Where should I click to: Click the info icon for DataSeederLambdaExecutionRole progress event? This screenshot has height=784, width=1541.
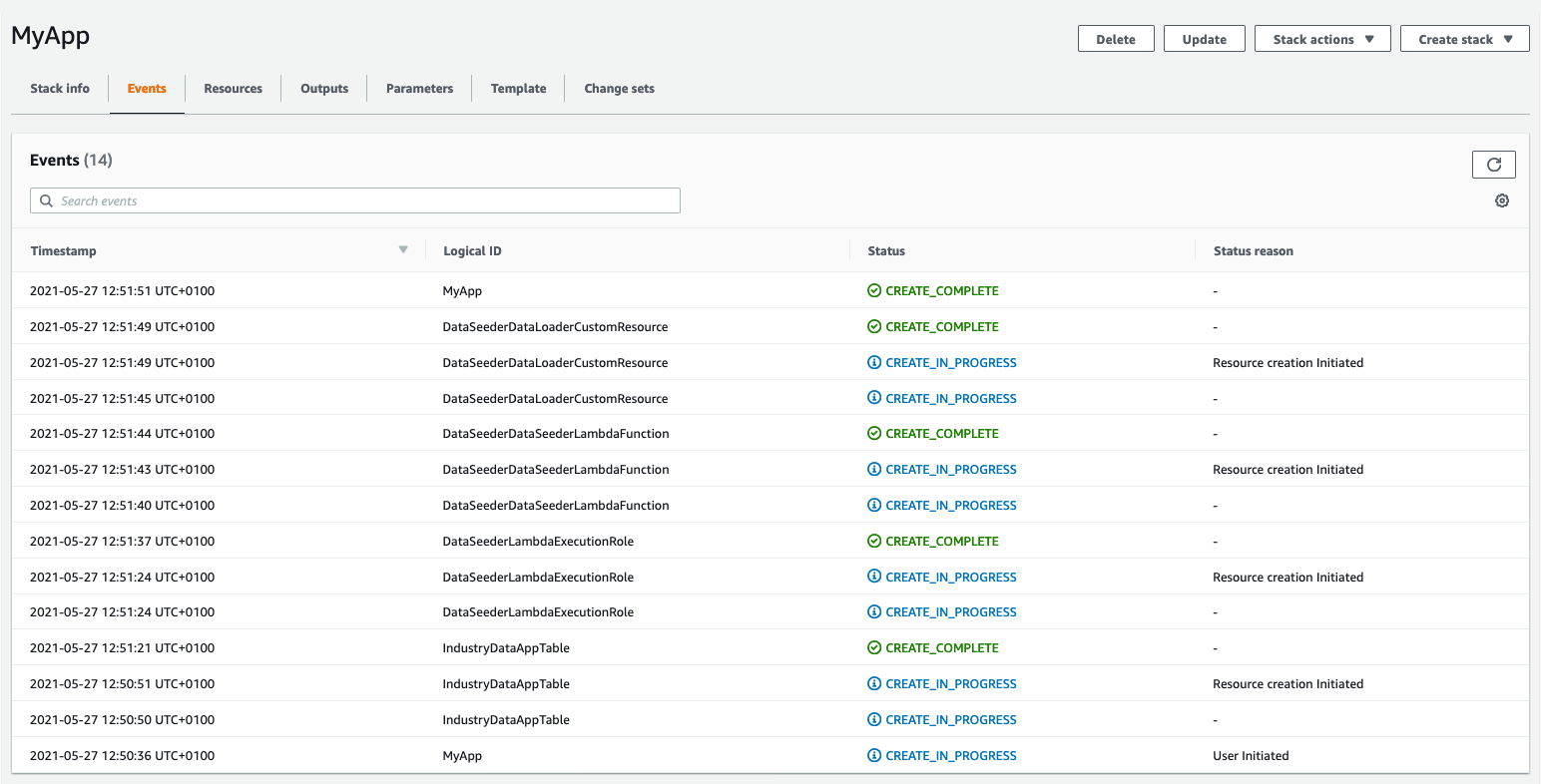875,577
